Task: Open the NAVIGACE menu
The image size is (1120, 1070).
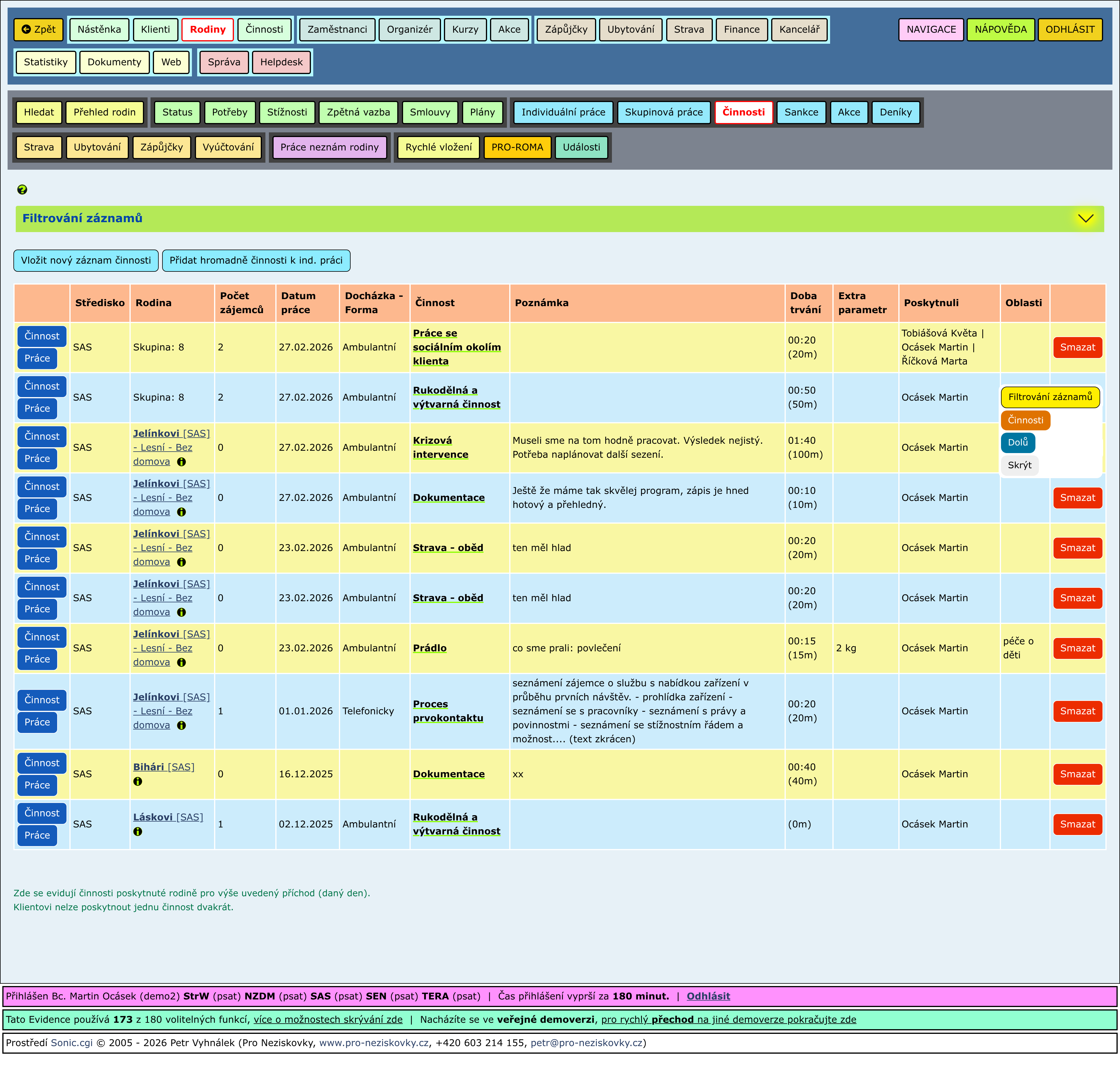Action: click(931, 30)
